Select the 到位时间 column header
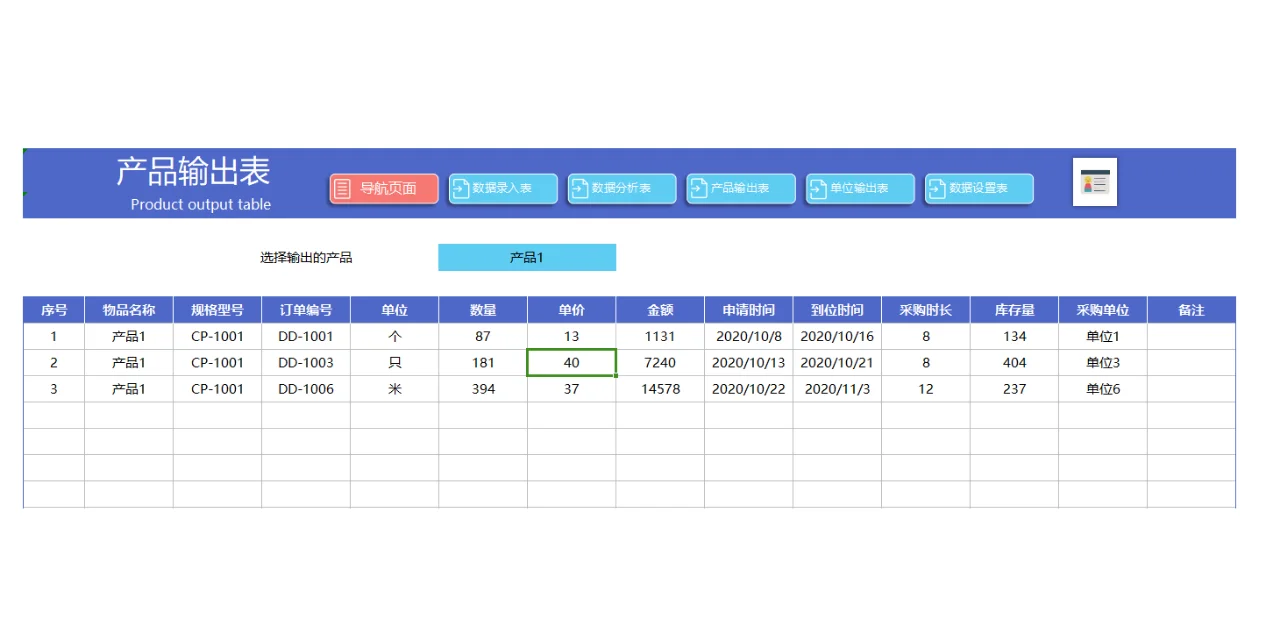Screen dimensions: 1280x640 (x=837, y=310)
